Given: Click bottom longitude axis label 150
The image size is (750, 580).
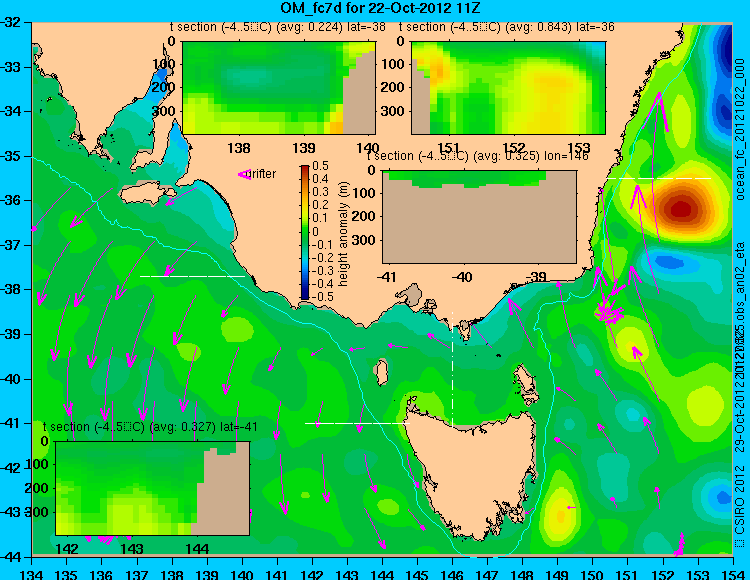Looking at the screenshot, I should click(x=592, y=574).
